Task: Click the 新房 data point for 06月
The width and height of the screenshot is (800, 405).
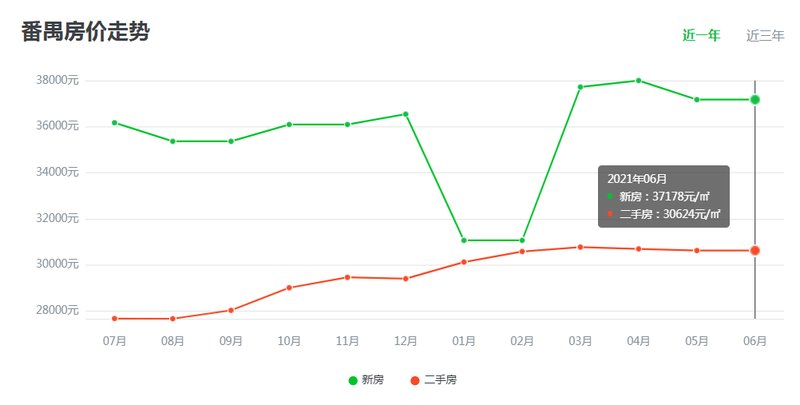Action: point(755,99)
